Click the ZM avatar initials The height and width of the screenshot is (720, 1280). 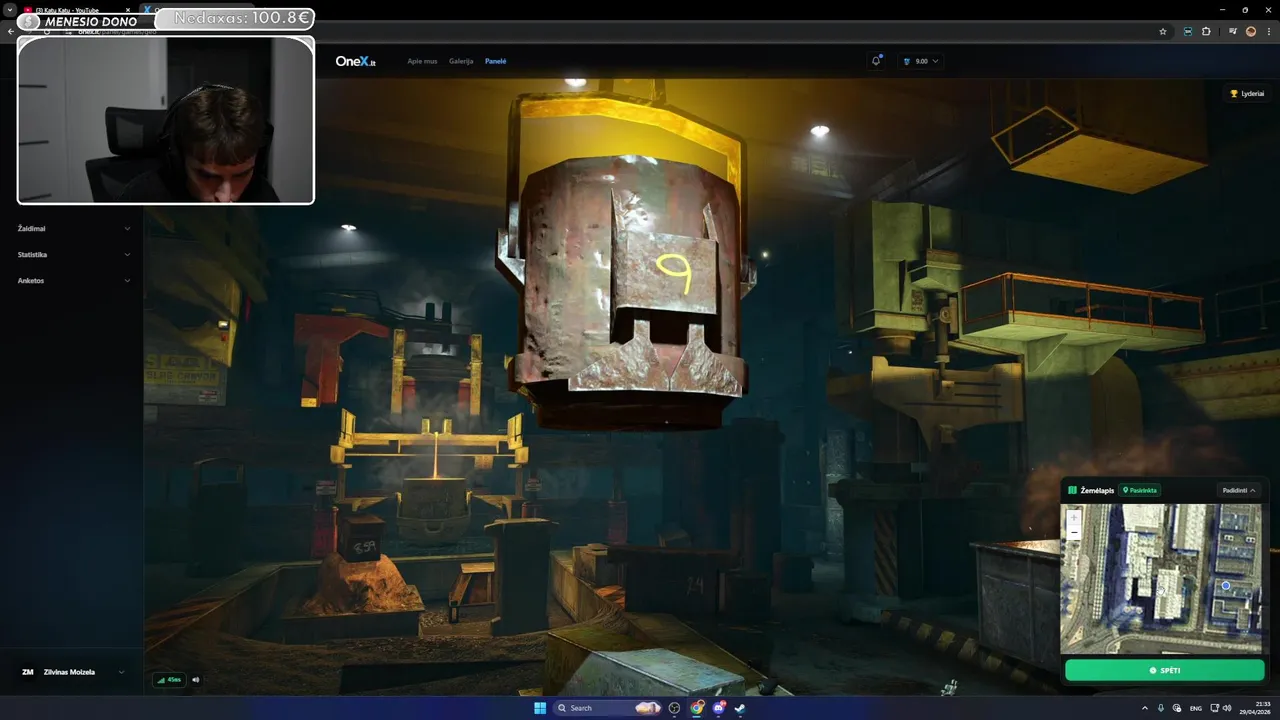[27, 672]
